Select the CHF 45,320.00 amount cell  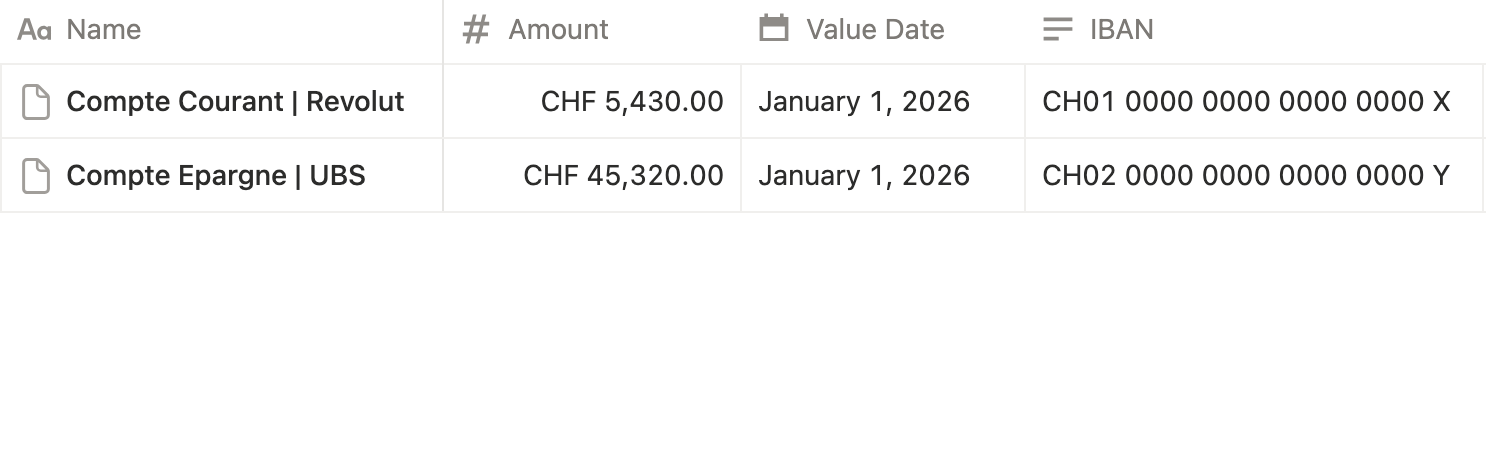[x=592, y=176]
